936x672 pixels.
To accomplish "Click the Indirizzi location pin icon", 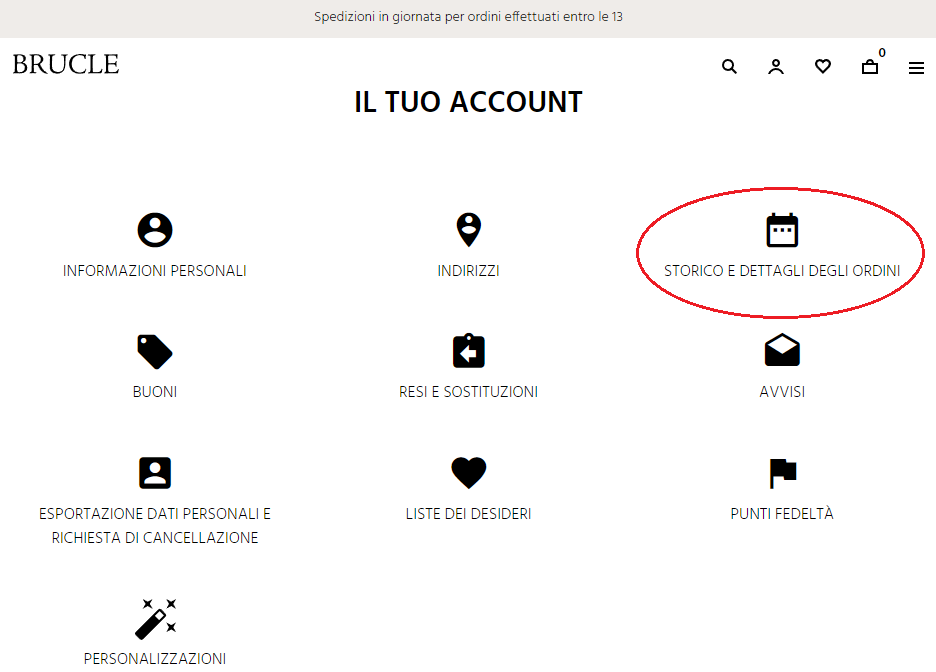I will 468,230.
